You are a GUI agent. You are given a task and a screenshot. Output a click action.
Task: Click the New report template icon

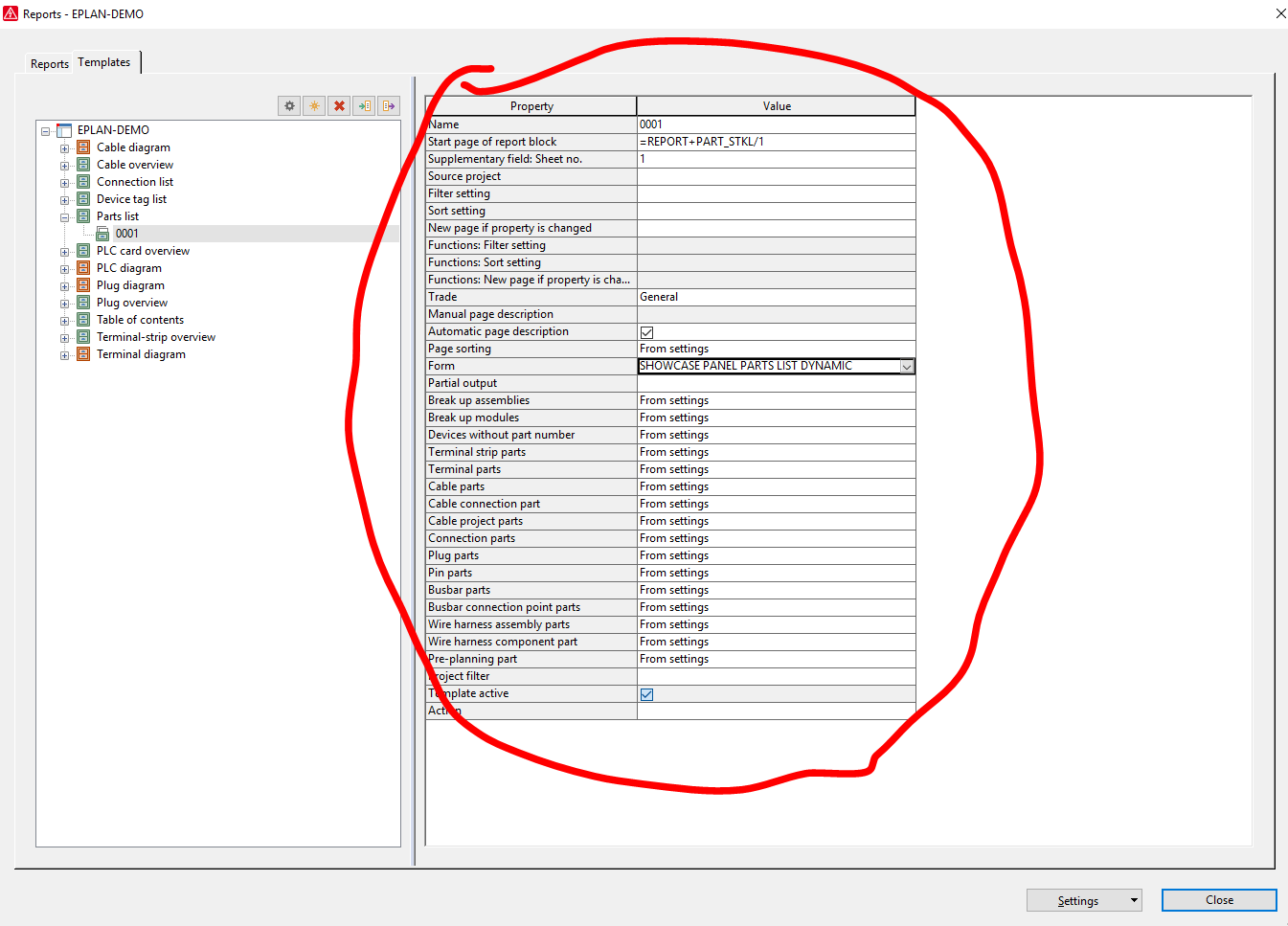click(x=314, y=105)
